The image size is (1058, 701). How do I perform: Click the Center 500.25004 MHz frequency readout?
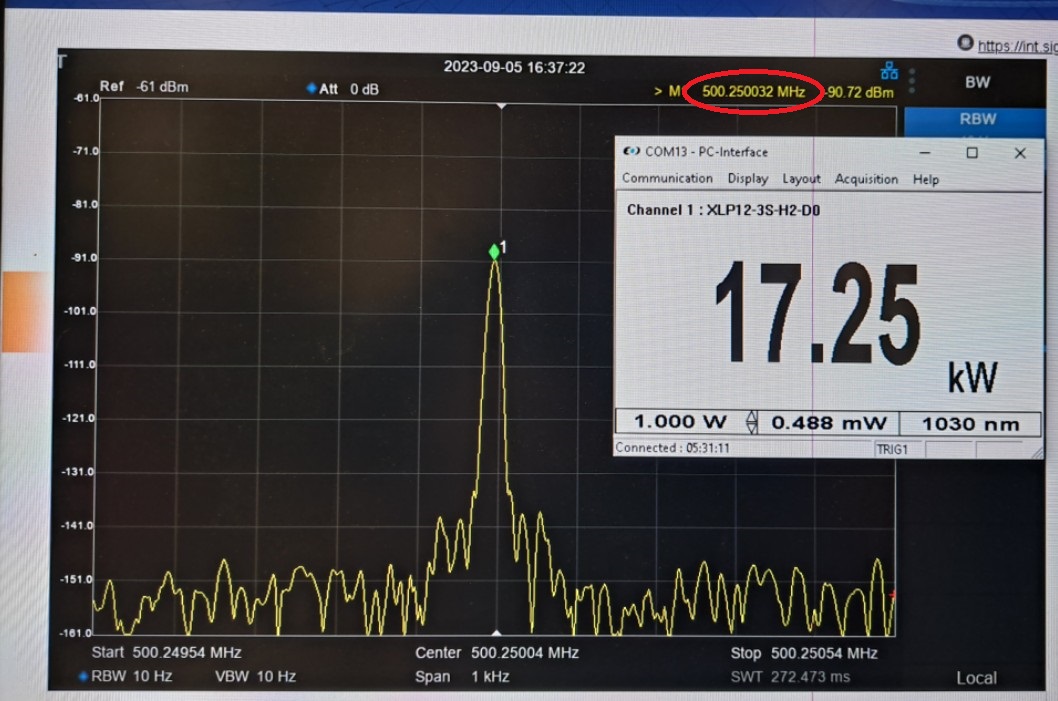(497, 653)
